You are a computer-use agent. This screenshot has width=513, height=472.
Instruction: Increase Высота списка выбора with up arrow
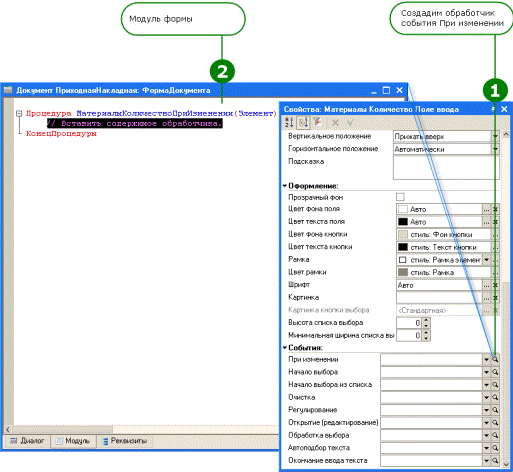tap(426, 320)
